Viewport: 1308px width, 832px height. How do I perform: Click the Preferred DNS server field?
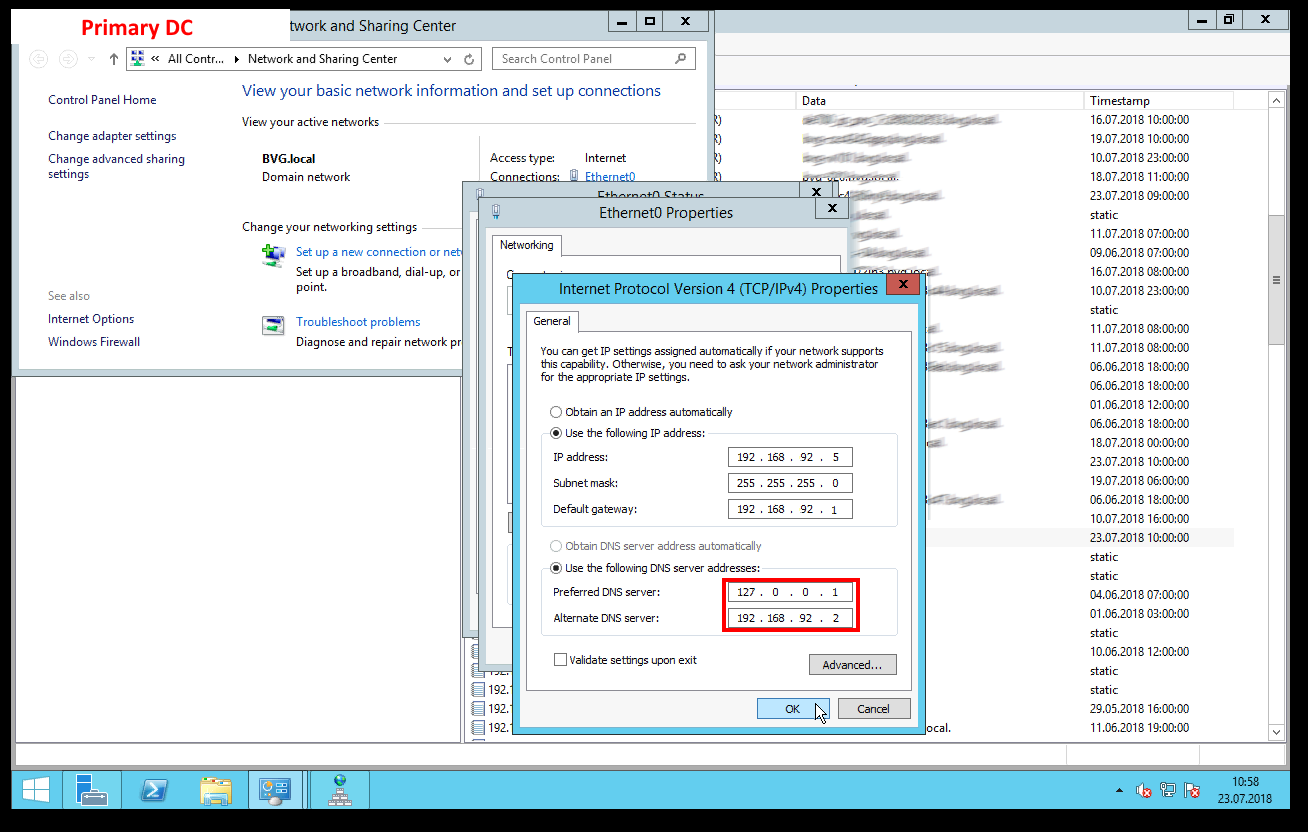coord(790,592)
